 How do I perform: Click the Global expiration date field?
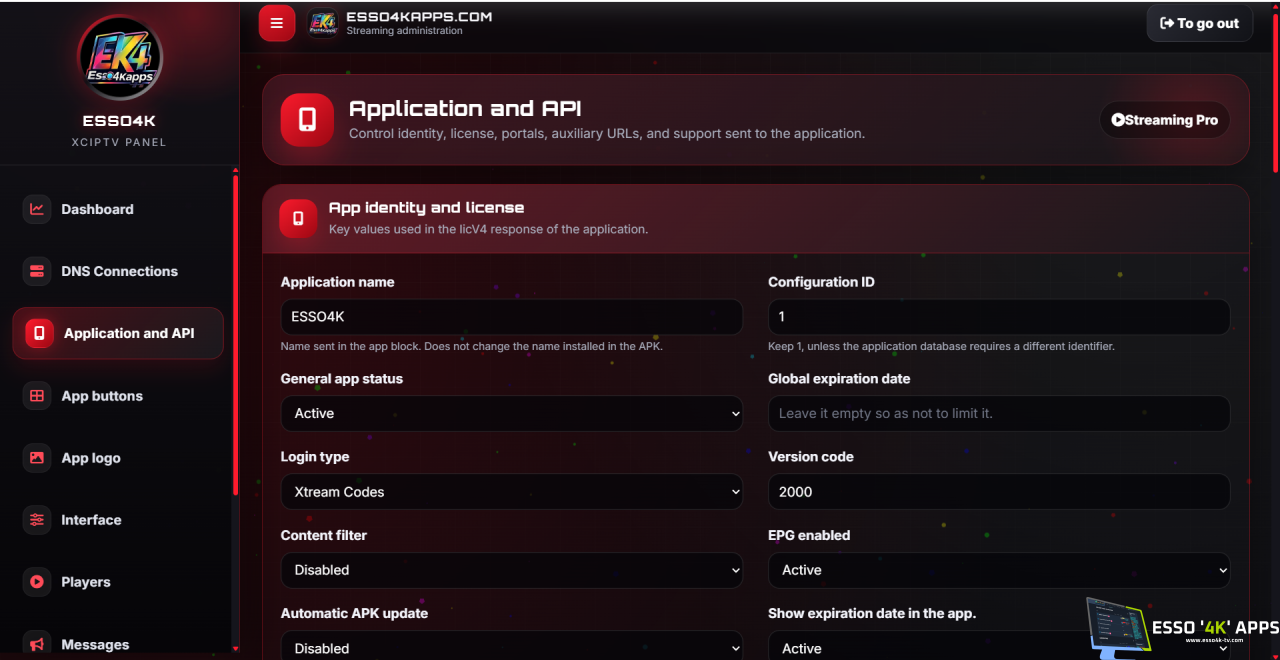click(x=999, y=413)
